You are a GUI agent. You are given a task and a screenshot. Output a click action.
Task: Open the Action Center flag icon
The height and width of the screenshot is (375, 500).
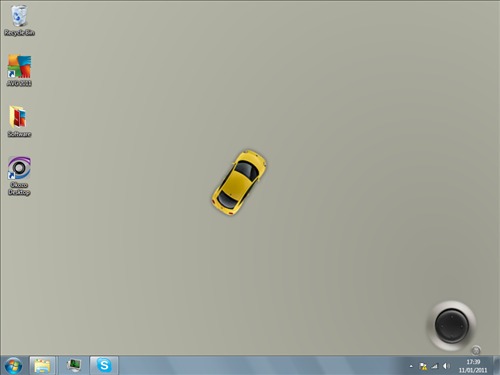tap(423, 366)
